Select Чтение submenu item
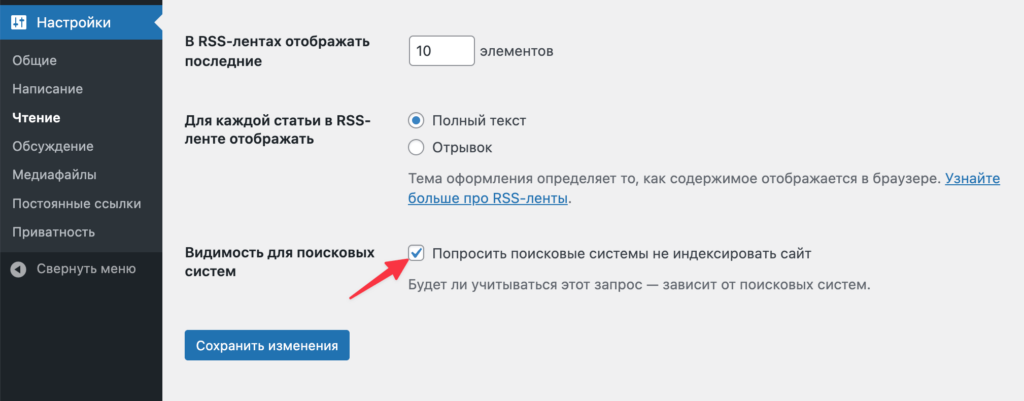 coord(37,118)
